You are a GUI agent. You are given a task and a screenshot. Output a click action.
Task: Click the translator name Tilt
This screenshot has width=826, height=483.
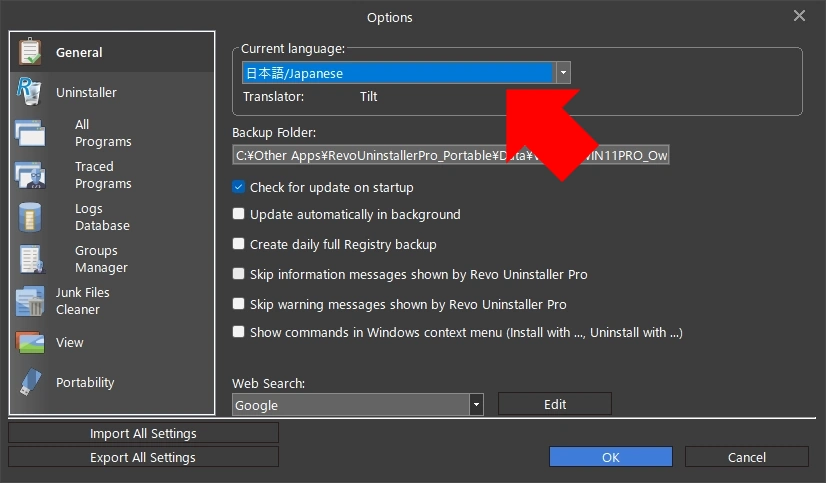(369, 96)
